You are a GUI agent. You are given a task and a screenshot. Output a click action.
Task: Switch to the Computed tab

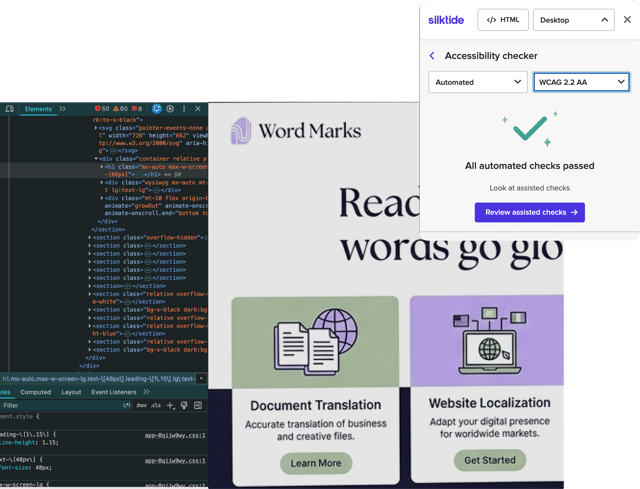coord(36,392)
